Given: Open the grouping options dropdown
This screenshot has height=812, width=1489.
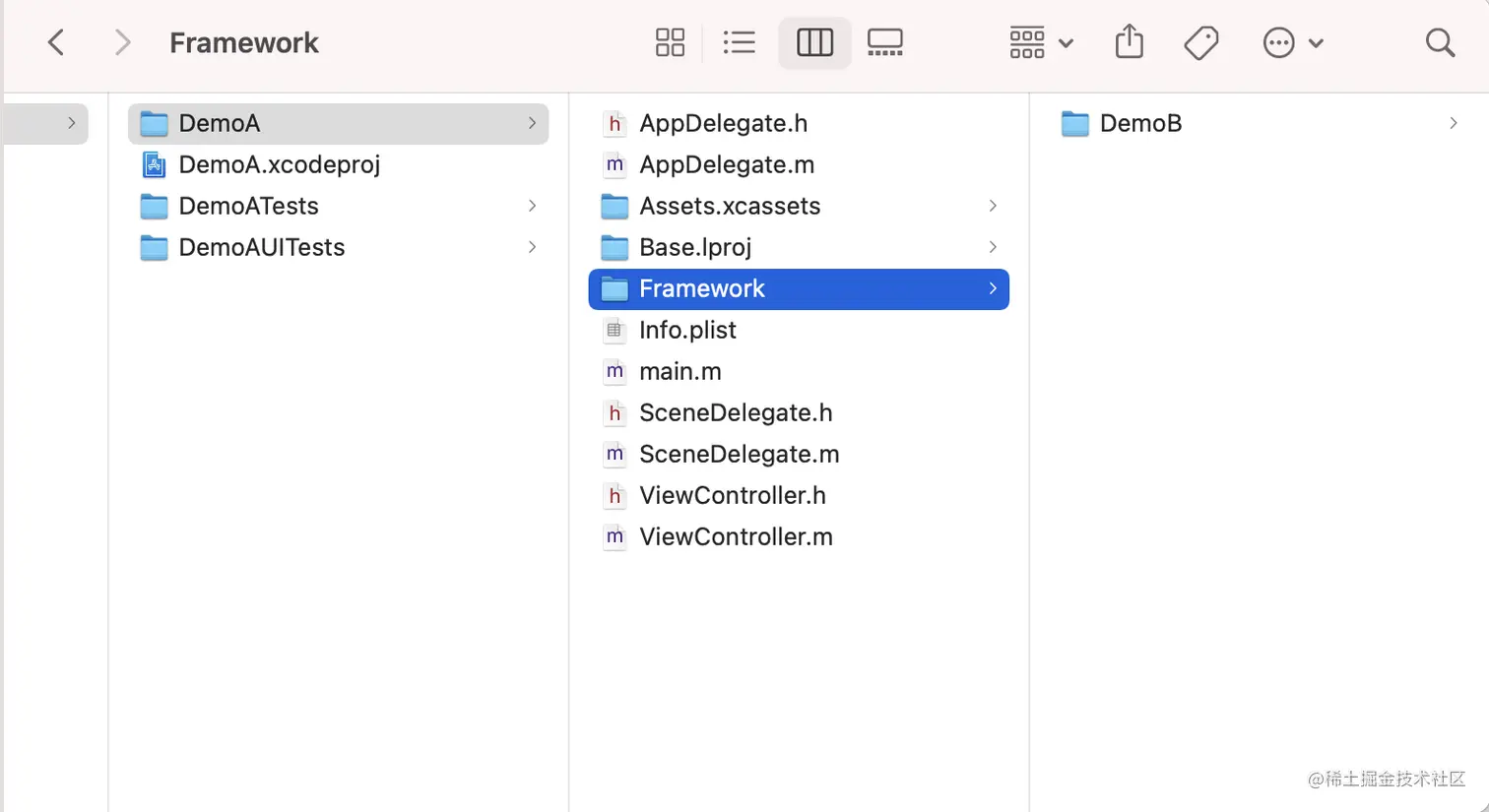Looking at the screenshot, I should [1040, 42].
